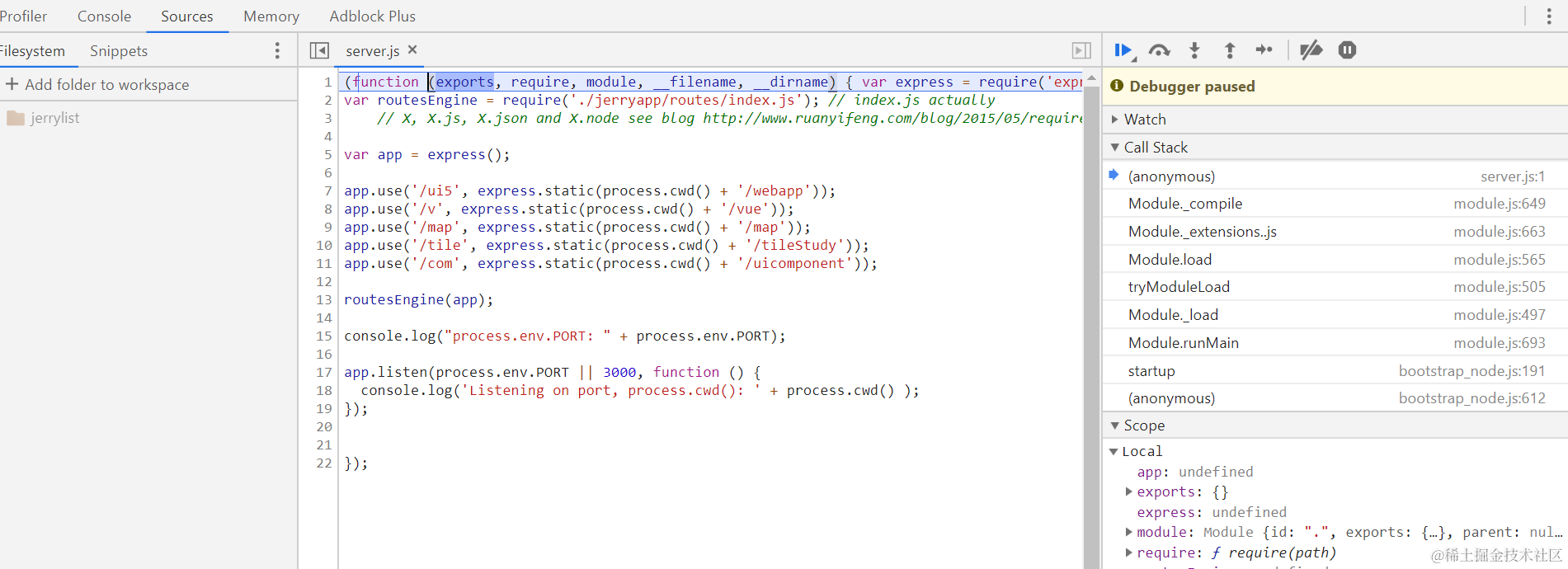Click line 15 gutter number
This screenshot has width=1568, height=569.
[323, 336]
